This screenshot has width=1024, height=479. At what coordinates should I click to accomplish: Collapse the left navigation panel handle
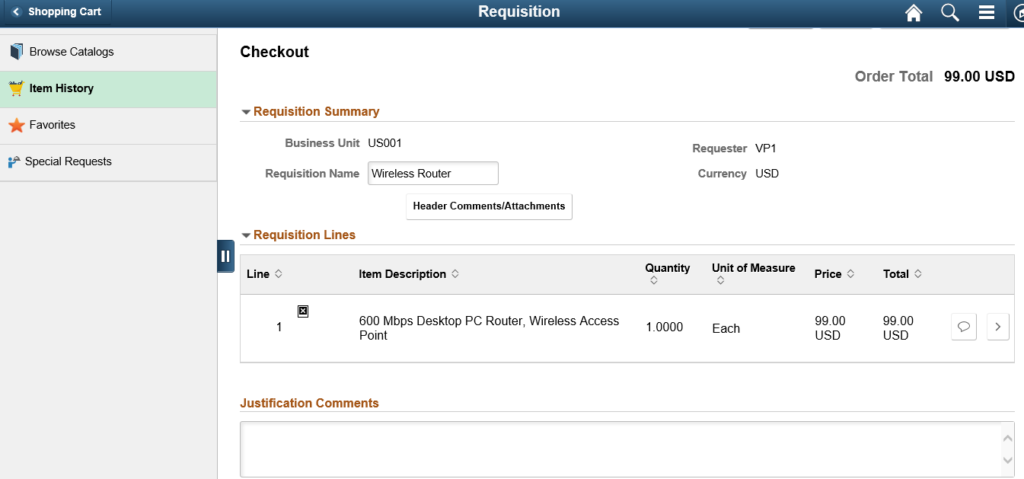(225, 256)
